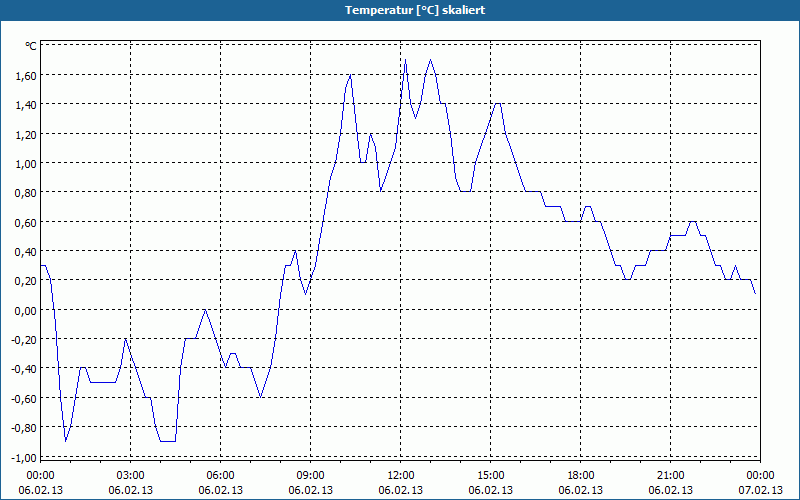The image size is (800, 500).
Task: Click the 00:00 label above 07.02.13
Action: pyautogui.click(x=760, y=476)
